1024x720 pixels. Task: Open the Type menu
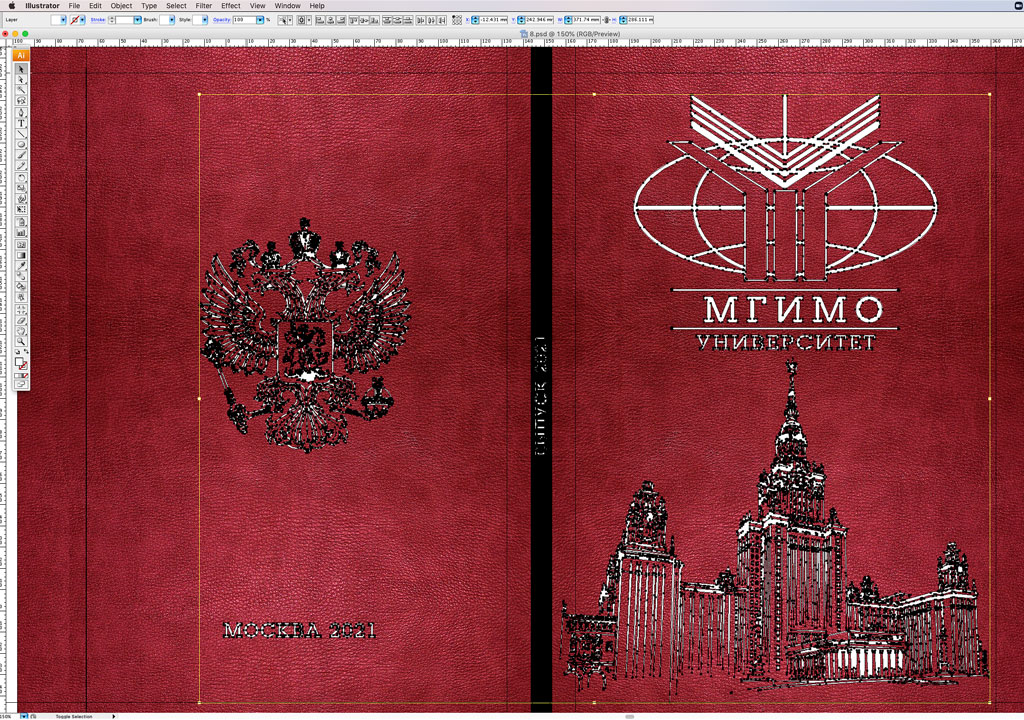click(x=149, y=5)
